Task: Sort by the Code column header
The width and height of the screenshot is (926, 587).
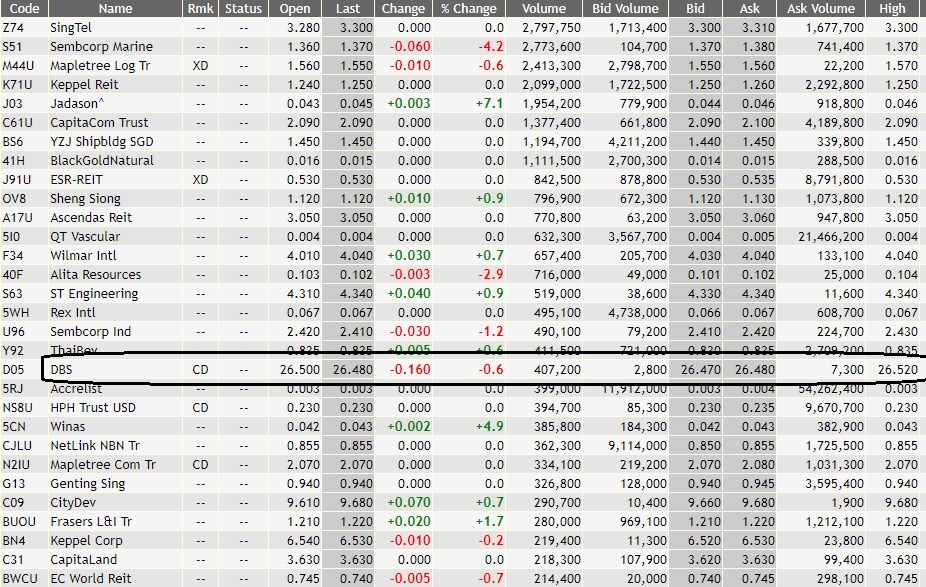Action: point(24,8)
